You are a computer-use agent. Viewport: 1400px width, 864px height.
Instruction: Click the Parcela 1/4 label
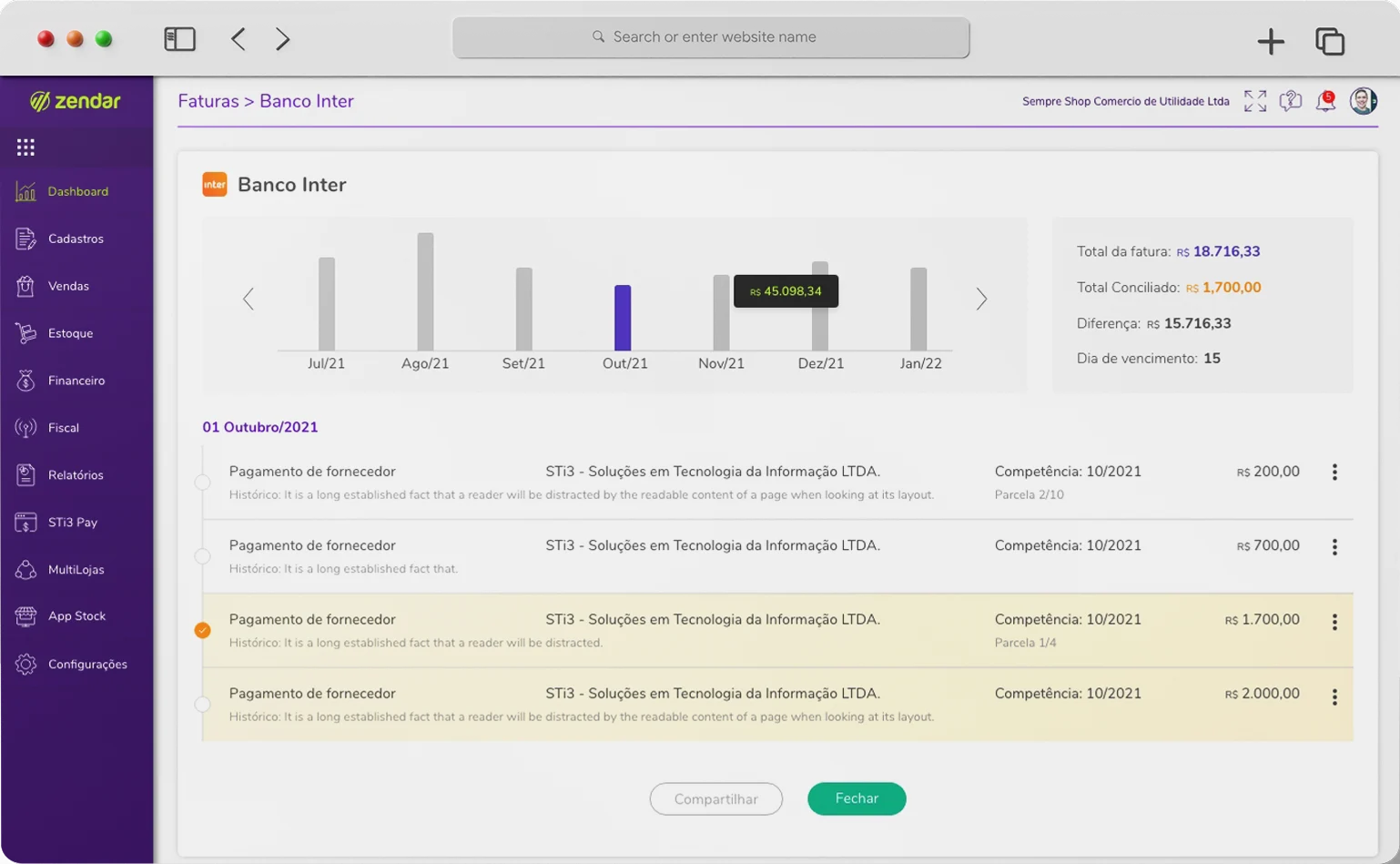[1026, 643]
